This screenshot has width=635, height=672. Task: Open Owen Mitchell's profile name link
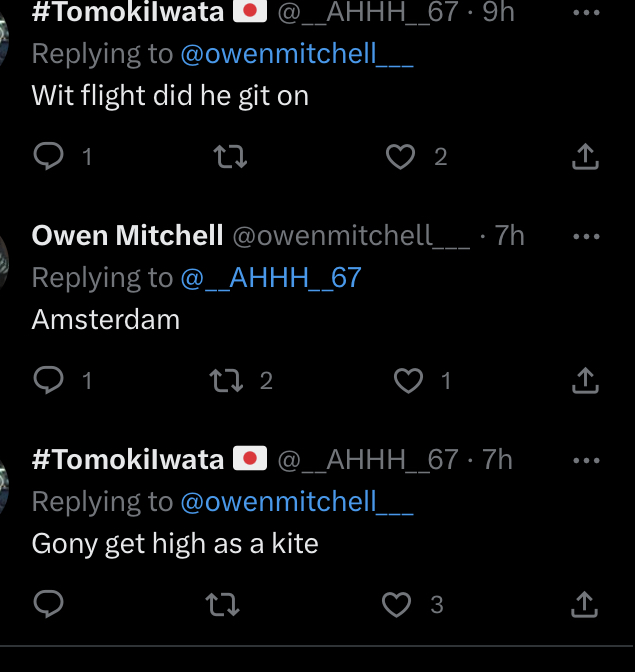[127, 236]
